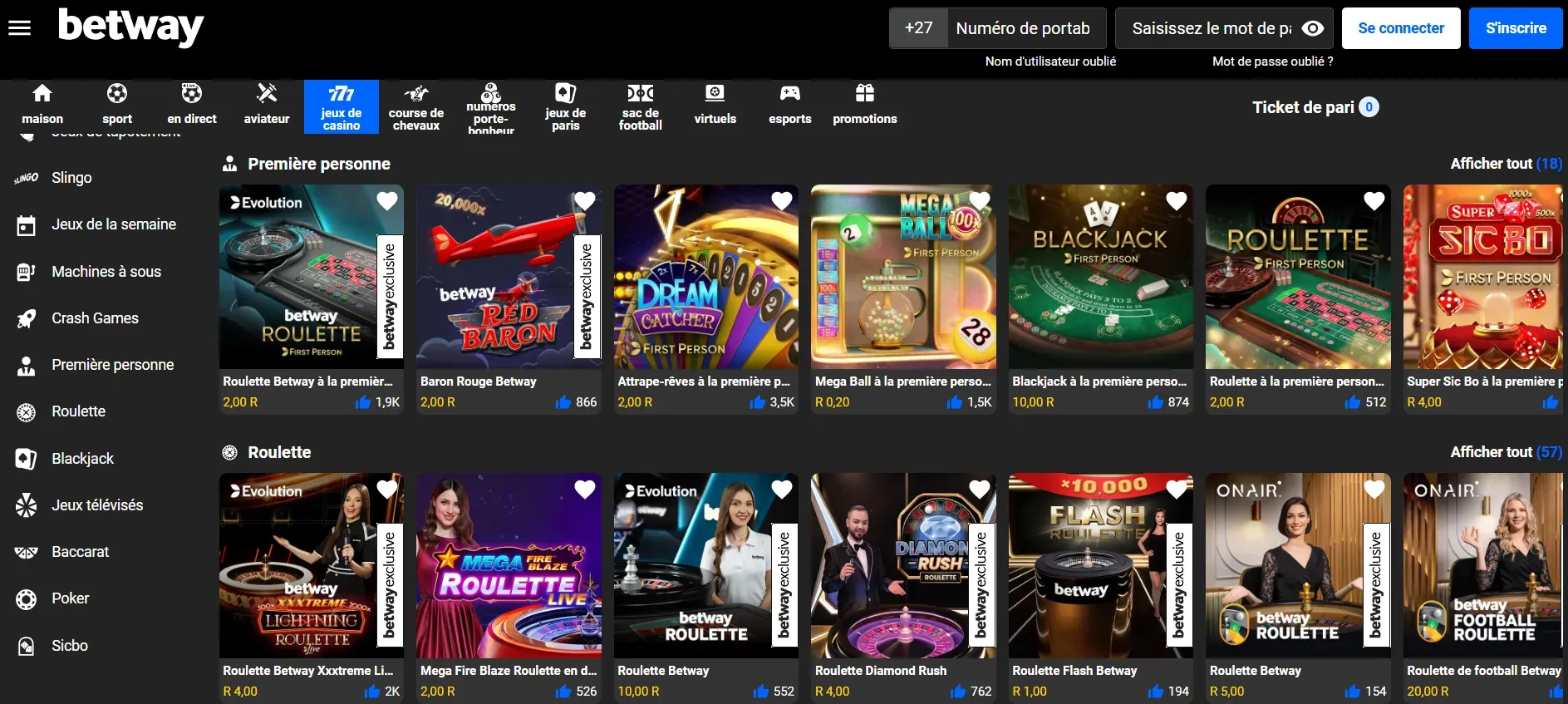The image size is (1568, 704).
Task: Like Roulette Diamond Rush thumbs-up 762
Action: [957, 692]
